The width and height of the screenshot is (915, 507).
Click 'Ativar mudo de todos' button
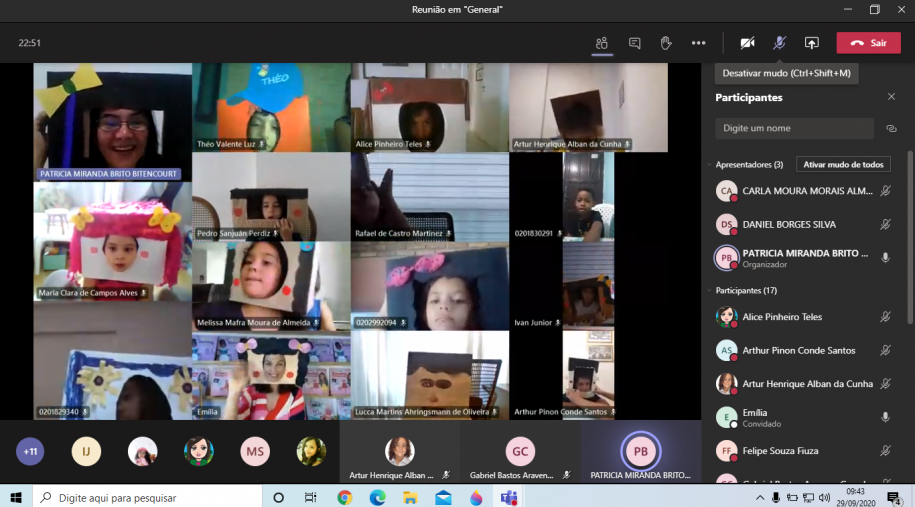(843, 165)
